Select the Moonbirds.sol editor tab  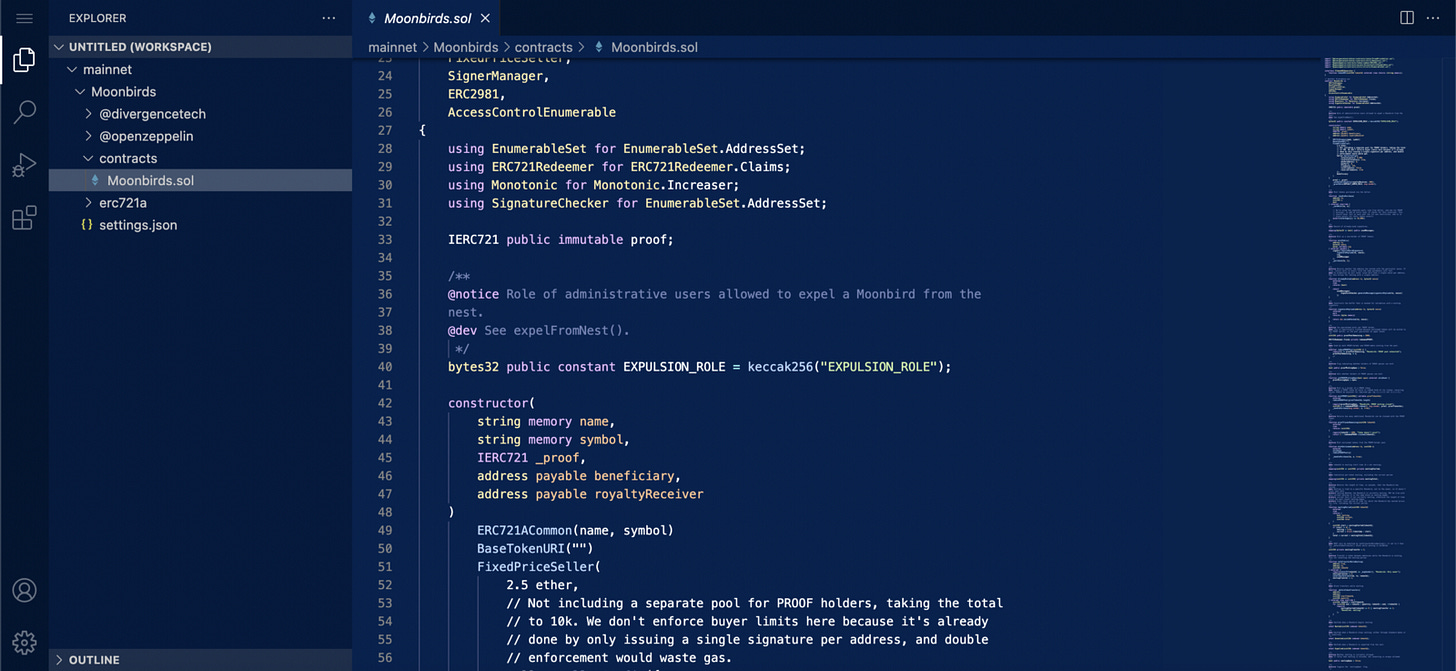tap(426, 18)
